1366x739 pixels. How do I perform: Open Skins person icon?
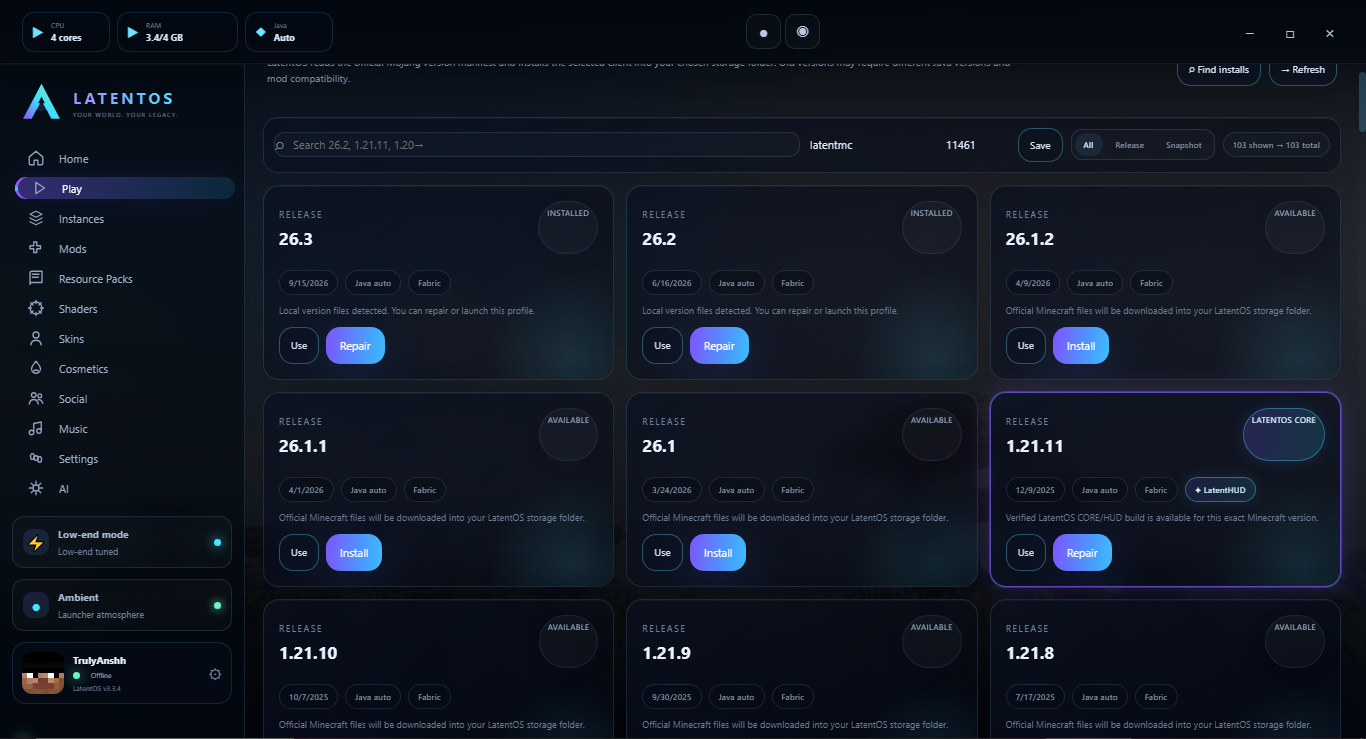36,338
